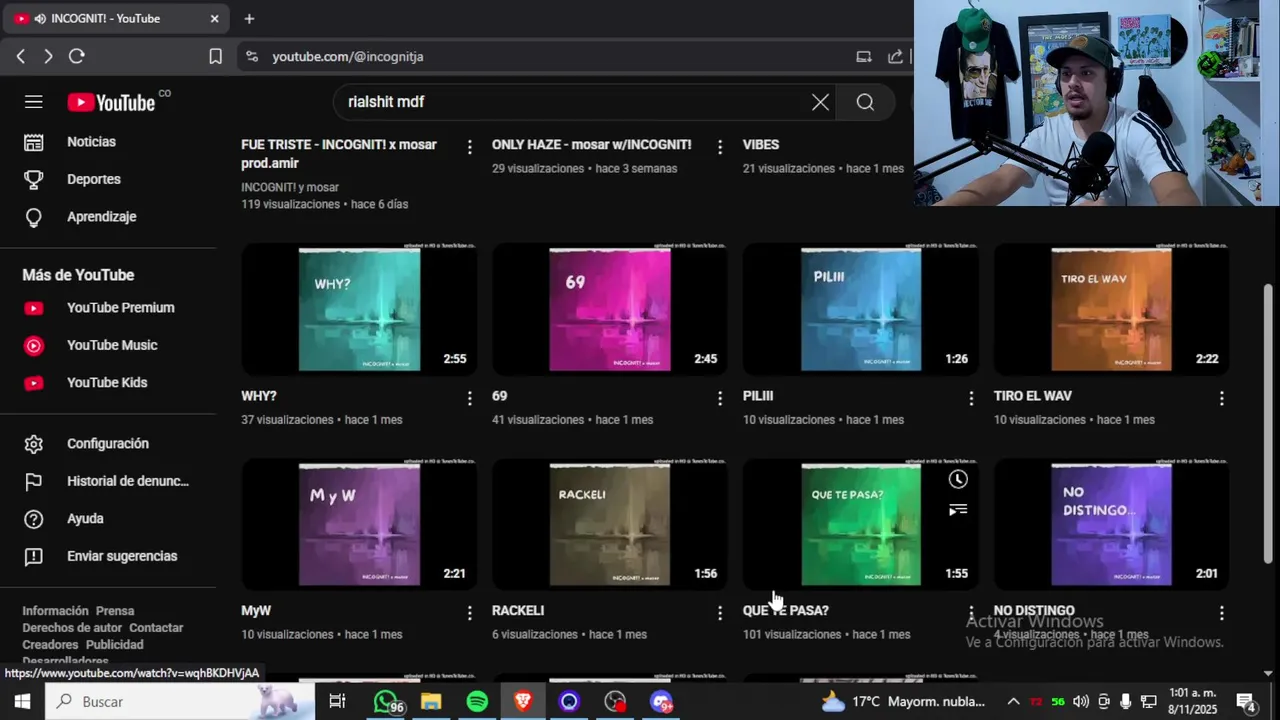Viewport: 1280px width, 720px height.
Task: Open the Contactar footer link
Action: (x=156, y=628)
